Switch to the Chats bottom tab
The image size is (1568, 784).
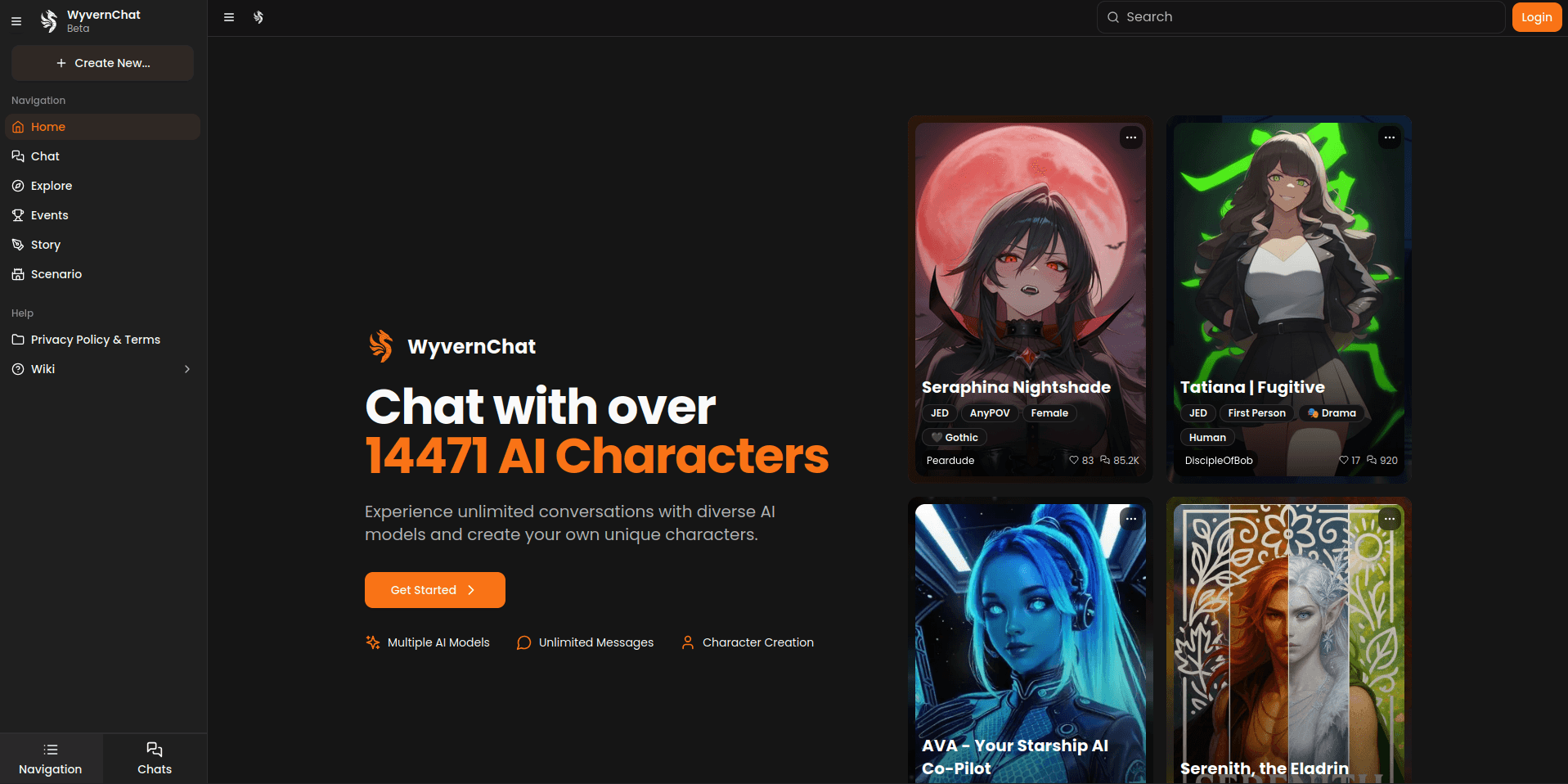pyautogui.click(x=155, y=759)
